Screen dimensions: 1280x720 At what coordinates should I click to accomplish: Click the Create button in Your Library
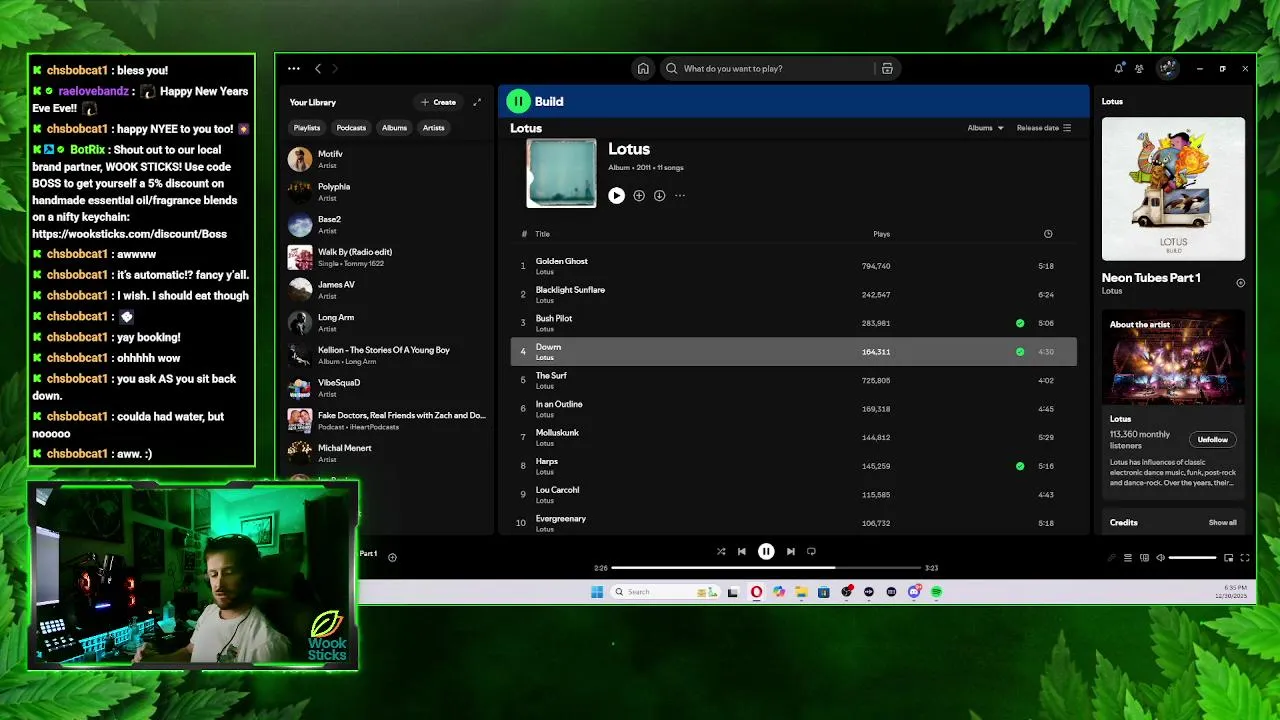click(x=438, y=102)
